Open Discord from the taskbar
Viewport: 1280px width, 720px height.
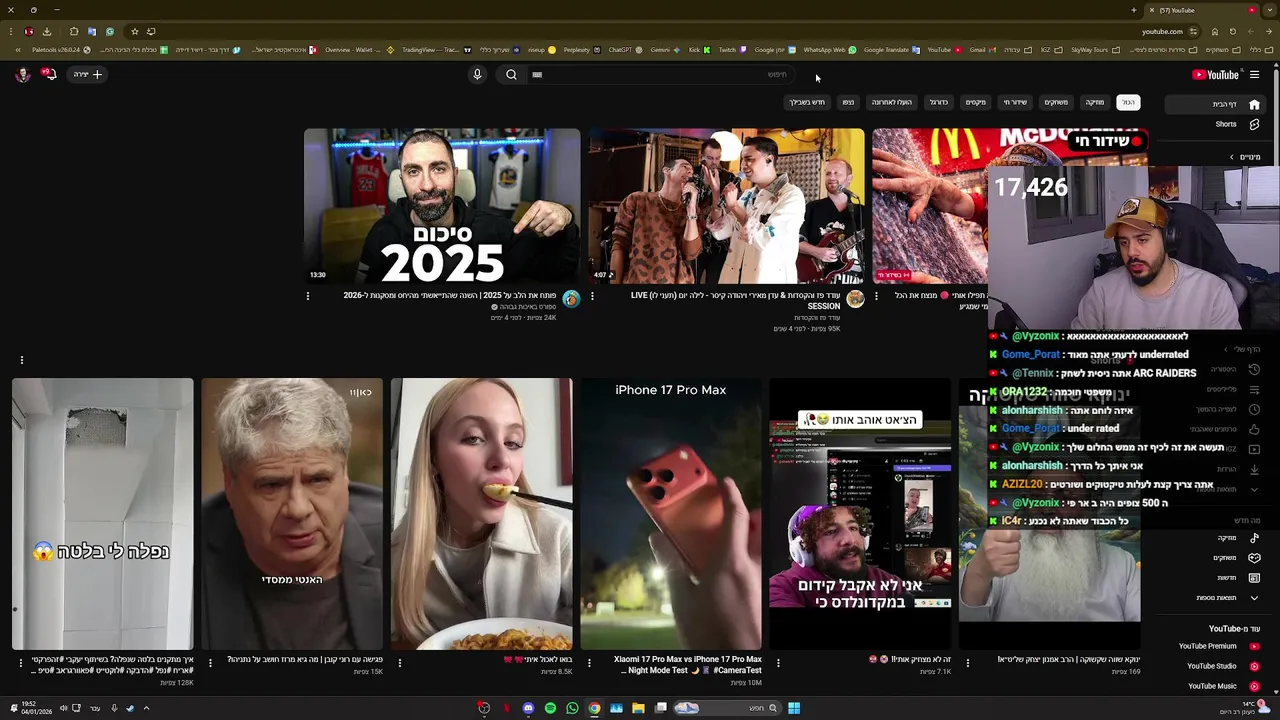point(528,708)
